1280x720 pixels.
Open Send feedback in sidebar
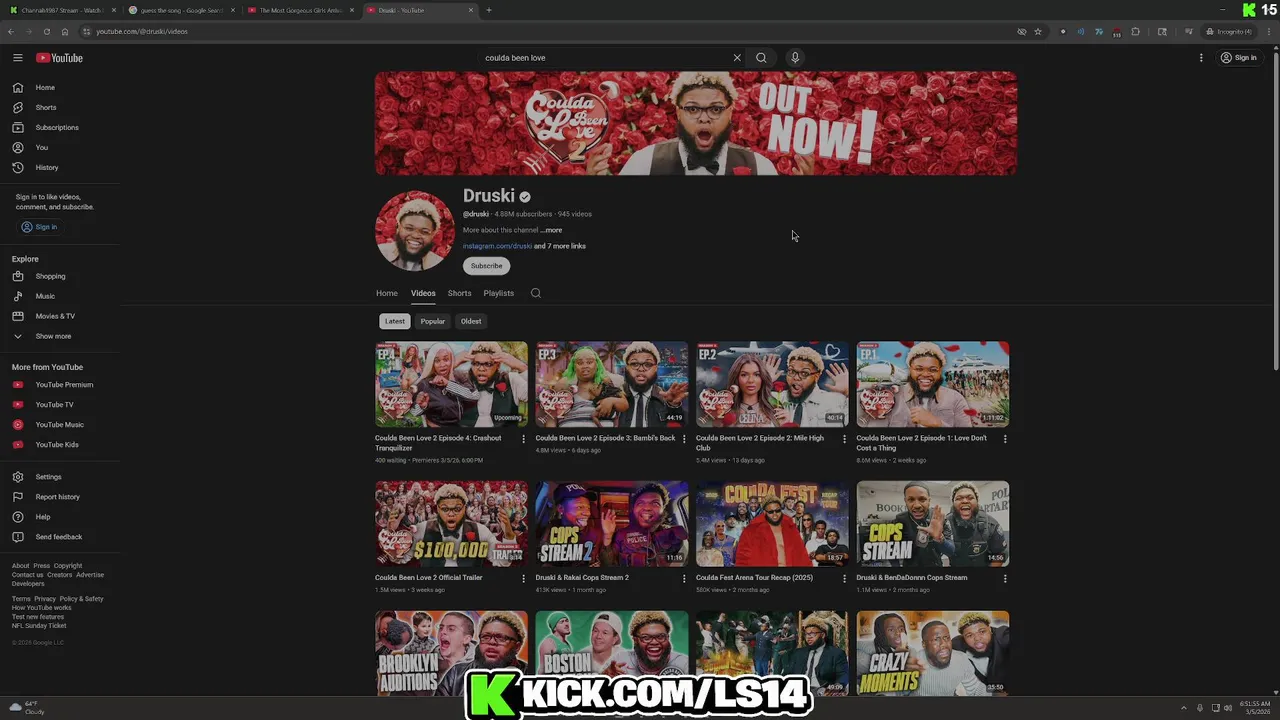(x=60, y=537)
